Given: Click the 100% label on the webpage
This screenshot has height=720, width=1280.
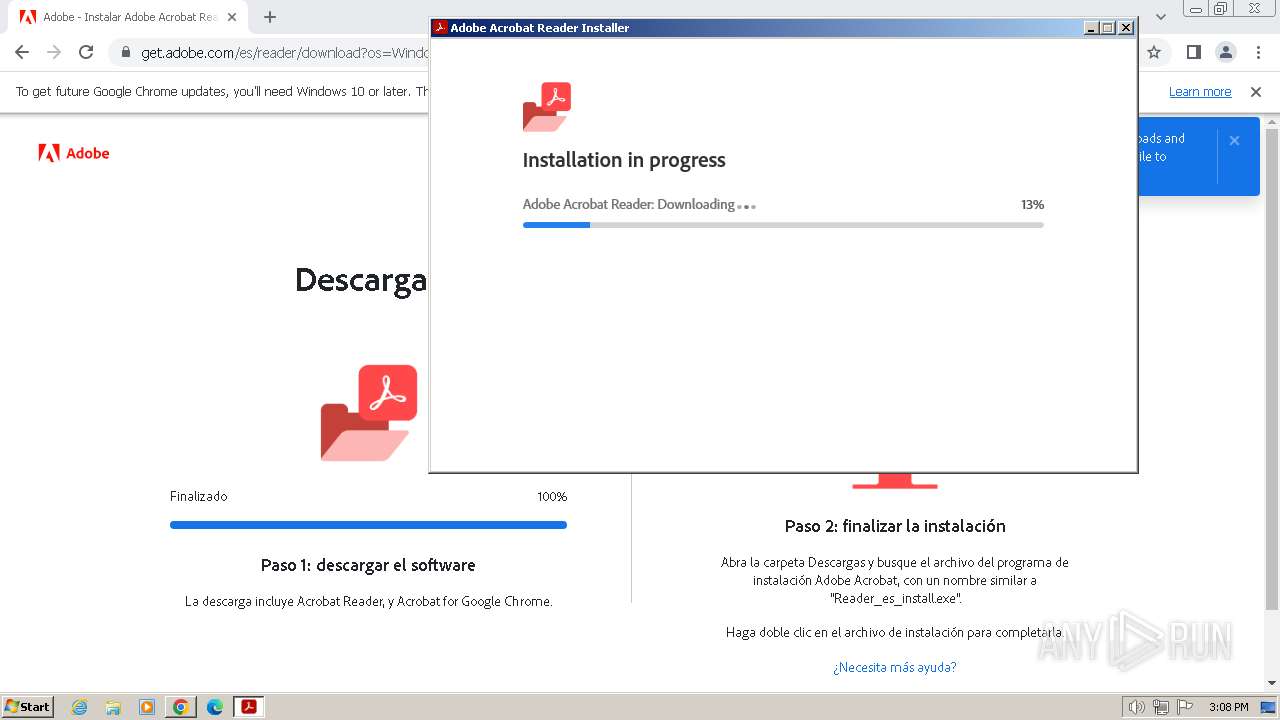Looking at the screenshot, I should (x=552, y=496).
